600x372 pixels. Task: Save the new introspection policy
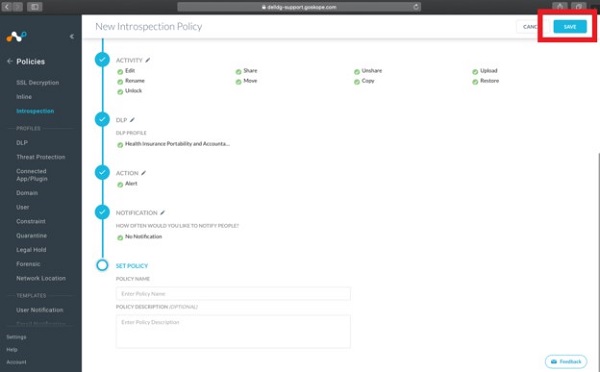click(569, 26)
